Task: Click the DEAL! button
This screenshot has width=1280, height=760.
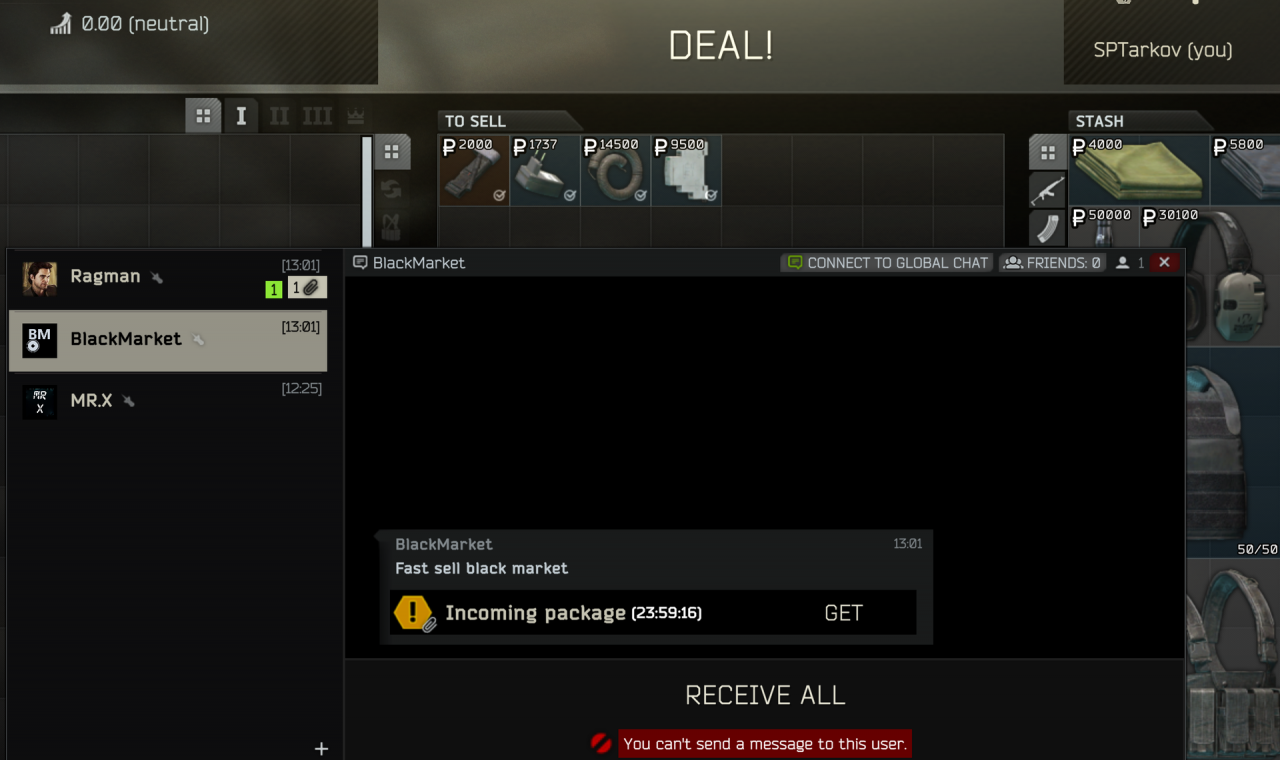Action: (x=720, y=45)
